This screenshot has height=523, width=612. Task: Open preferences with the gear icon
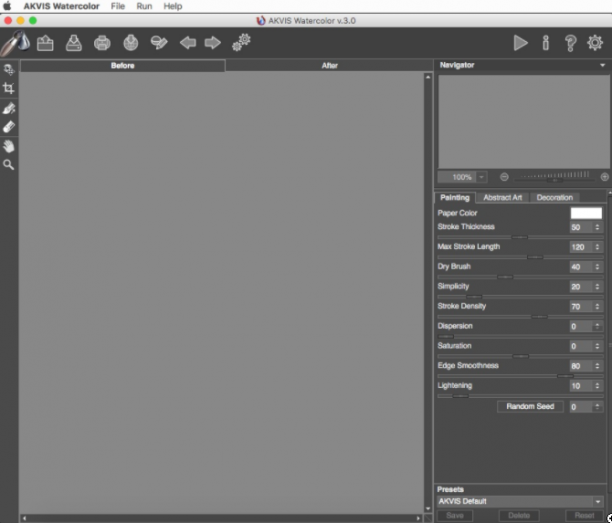(595, 43)
